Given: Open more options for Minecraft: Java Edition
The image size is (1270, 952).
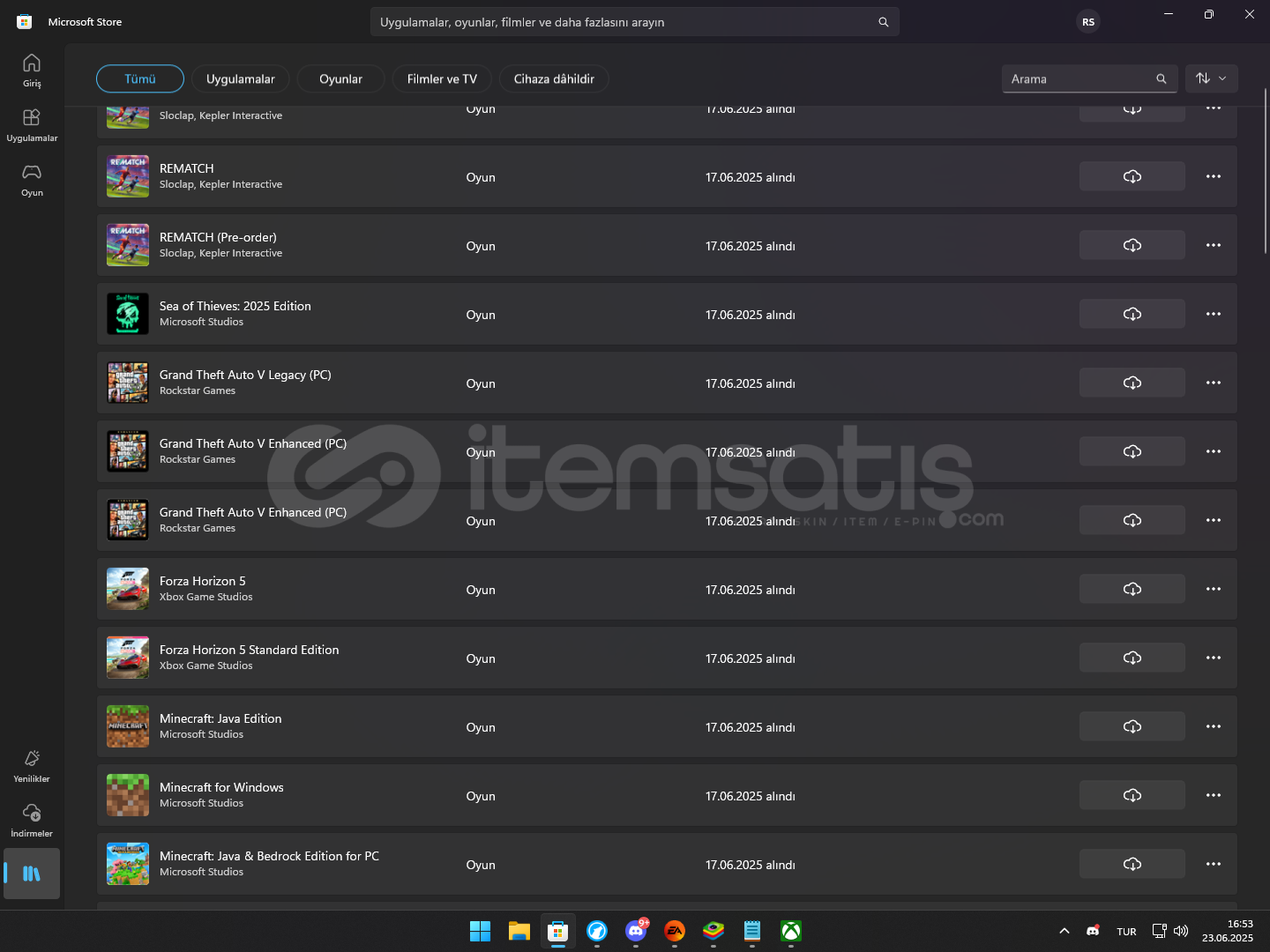Looking at the screenshot, I should [x=1214, y=726].
